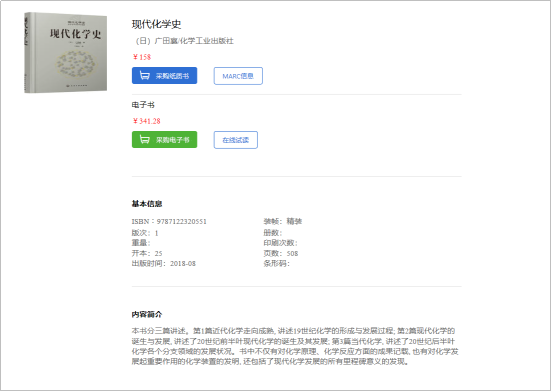Click the author and publisher line 化学工业出版社

(184, 41)
